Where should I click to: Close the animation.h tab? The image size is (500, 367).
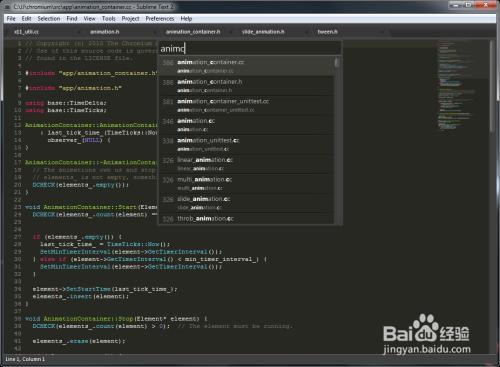point(154,32)
